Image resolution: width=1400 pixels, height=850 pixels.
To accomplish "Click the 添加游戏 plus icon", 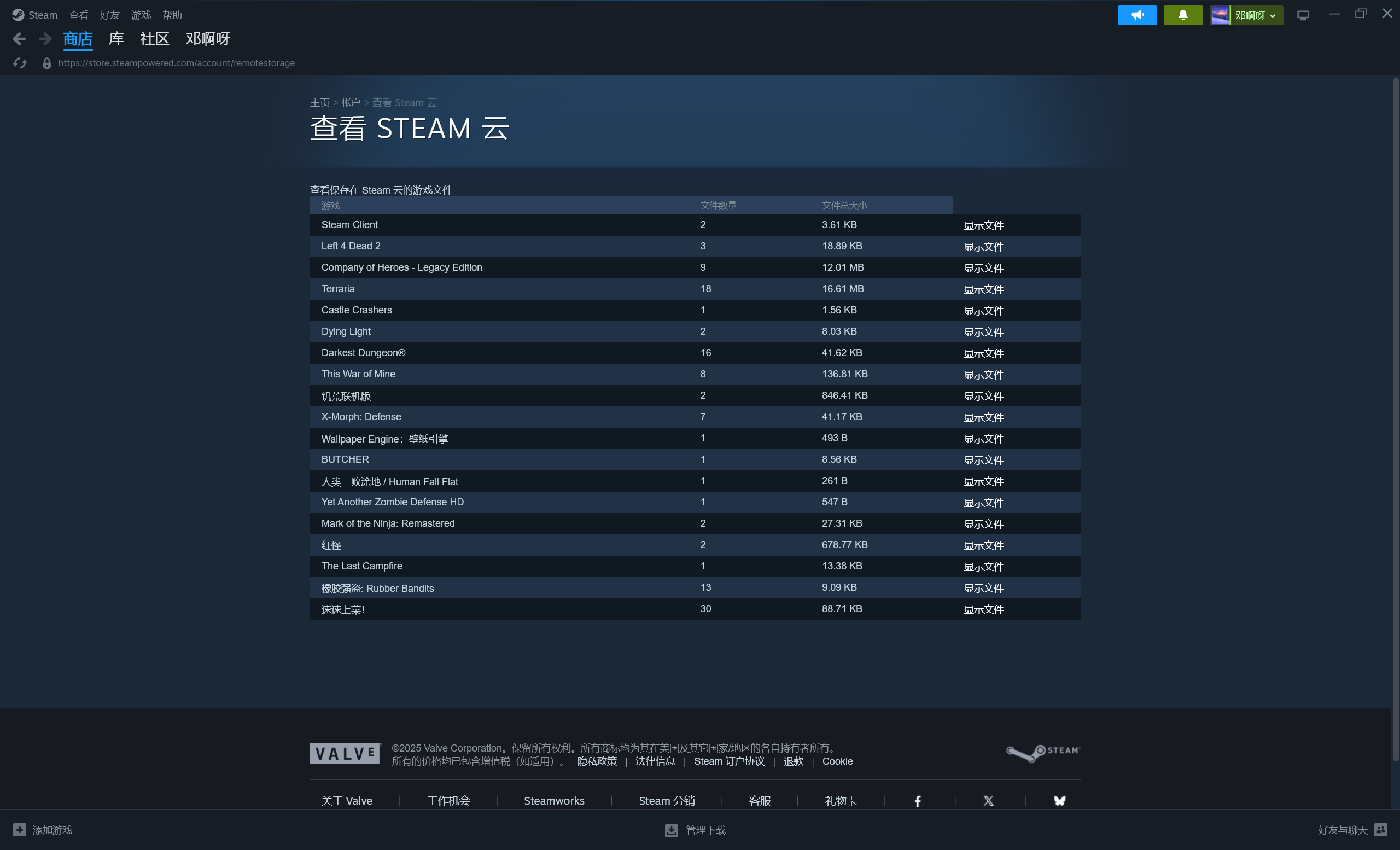I will pos(19,830).
